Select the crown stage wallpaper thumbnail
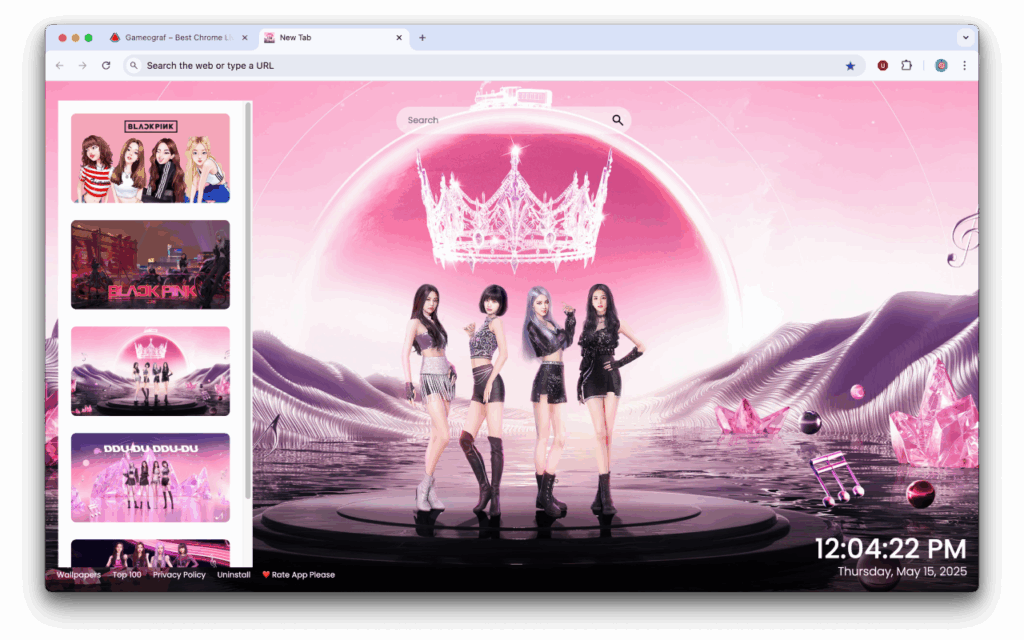1024x640 pixels. pos(148,371)
